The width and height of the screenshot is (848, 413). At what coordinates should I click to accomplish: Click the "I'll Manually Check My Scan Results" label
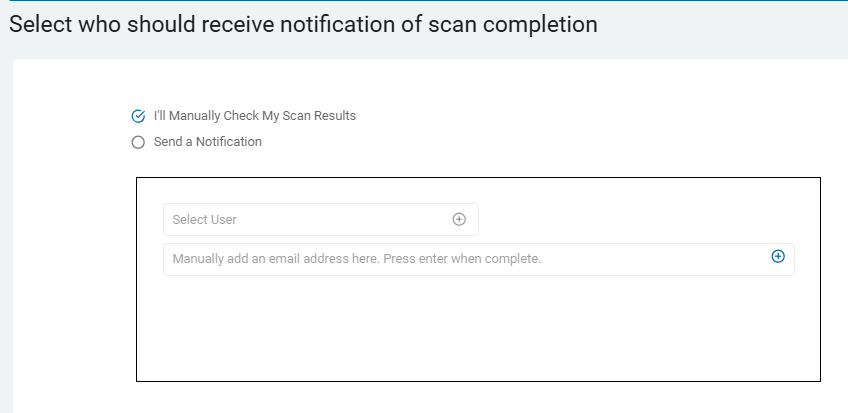coord(255,116)
